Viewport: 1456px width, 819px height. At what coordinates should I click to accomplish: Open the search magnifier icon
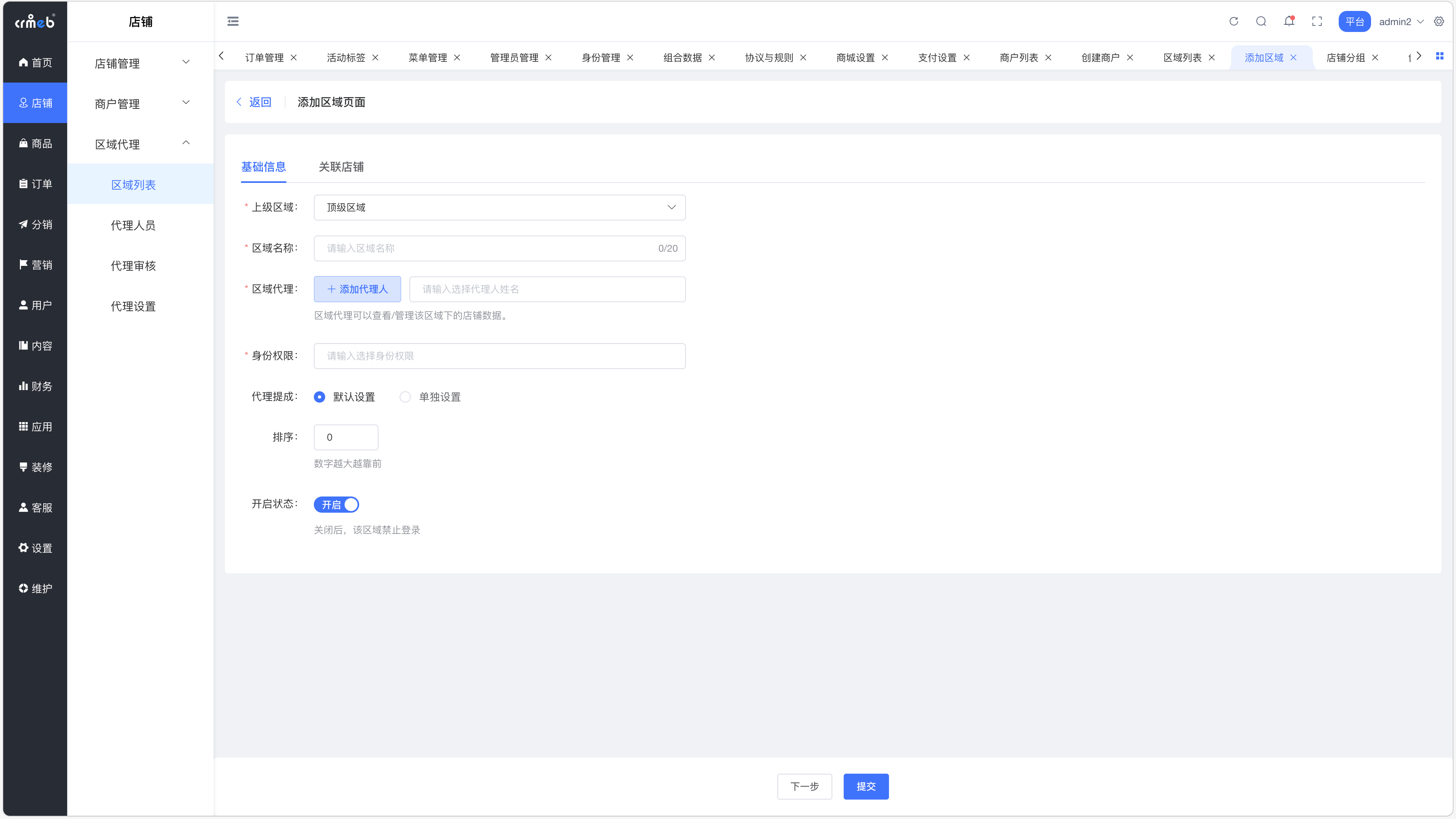click(1261, 21)
